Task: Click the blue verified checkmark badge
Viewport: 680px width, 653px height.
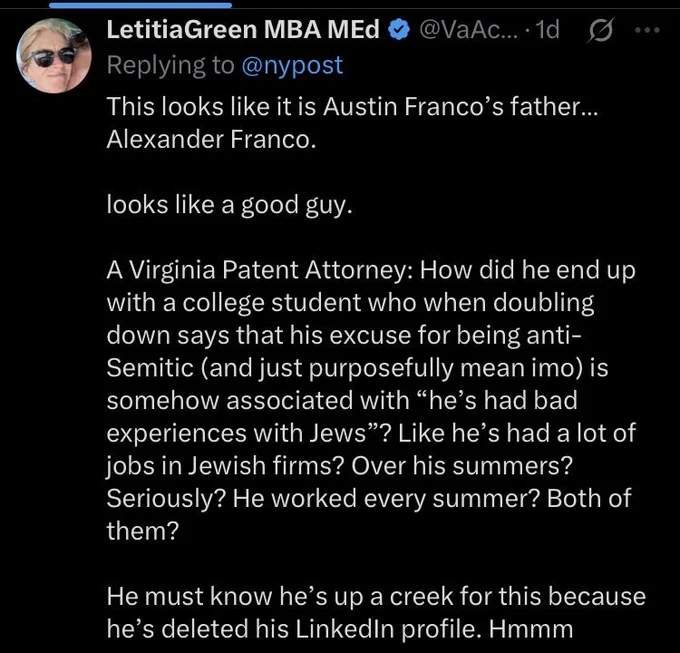Action: click(399, 30)
